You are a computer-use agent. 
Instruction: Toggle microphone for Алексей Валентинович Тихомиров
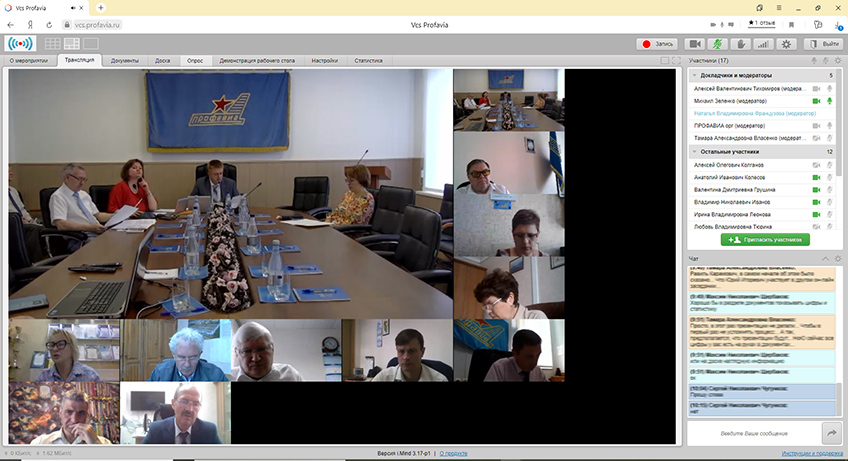pyautogui.click(x=830, y=89)
